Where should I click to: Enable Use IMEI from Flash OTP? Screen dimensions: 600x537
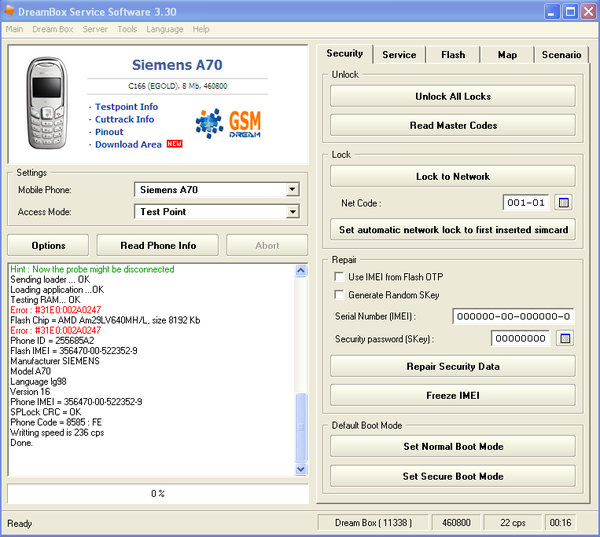pos(339,277)
